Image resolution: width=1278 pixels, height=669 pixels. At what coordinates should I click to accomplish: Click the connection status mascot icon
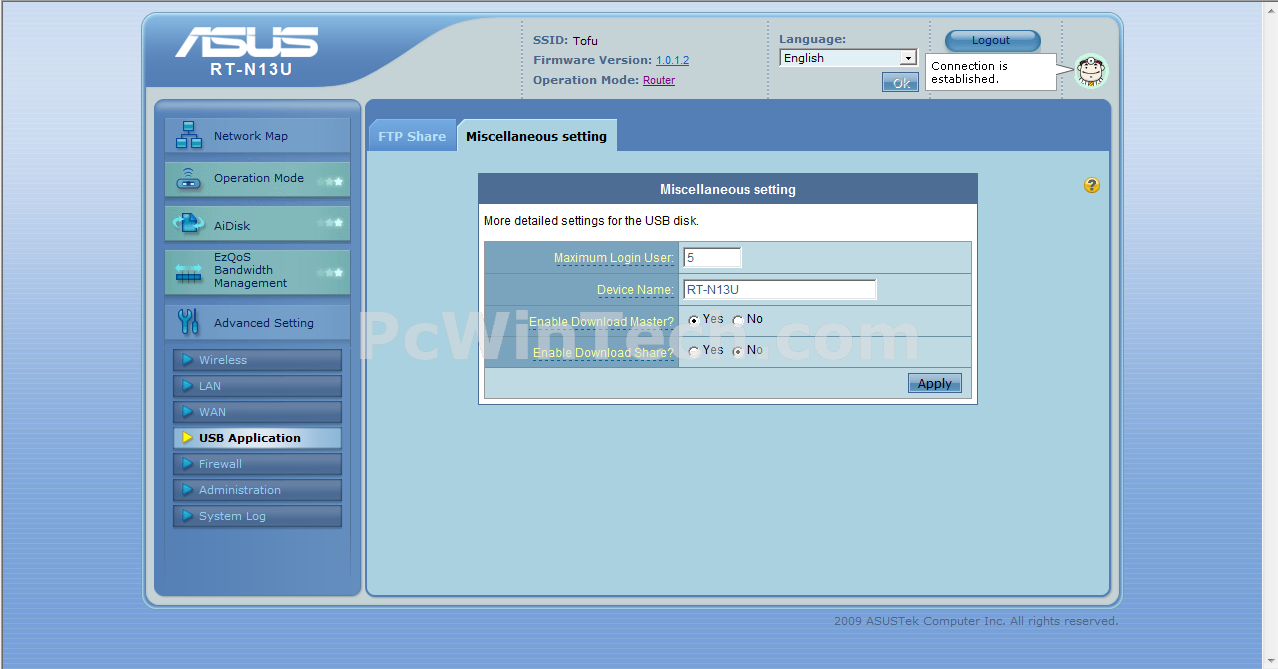pyautogui.click(x=1091, y=71)
